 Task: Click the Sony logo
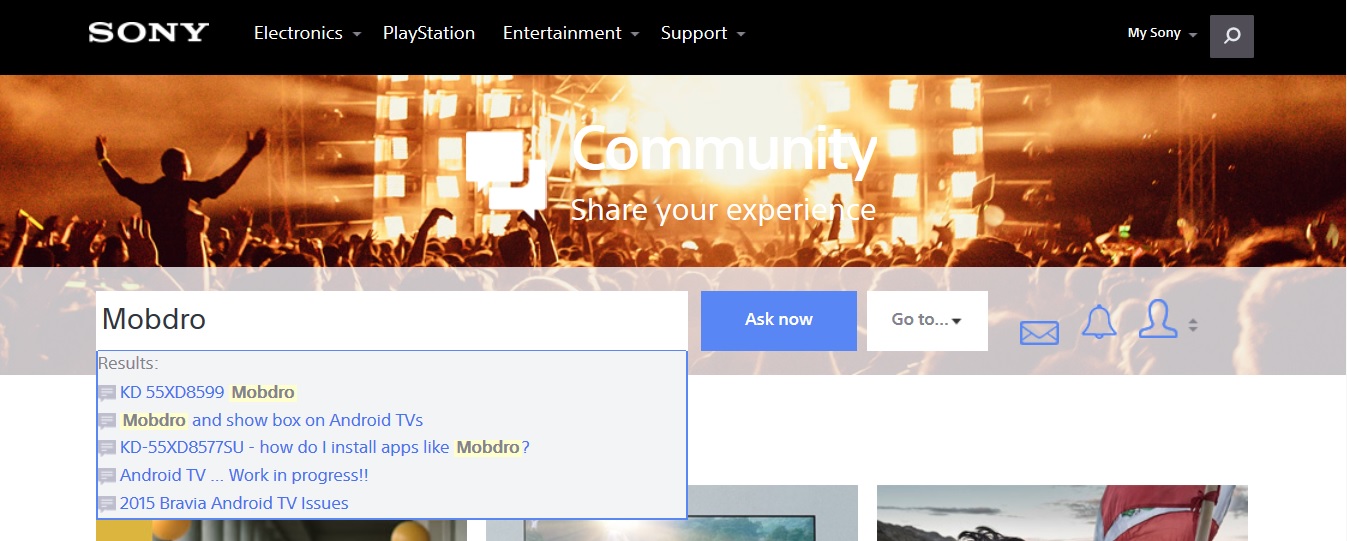pyautogui.click(x=148, y=33)
